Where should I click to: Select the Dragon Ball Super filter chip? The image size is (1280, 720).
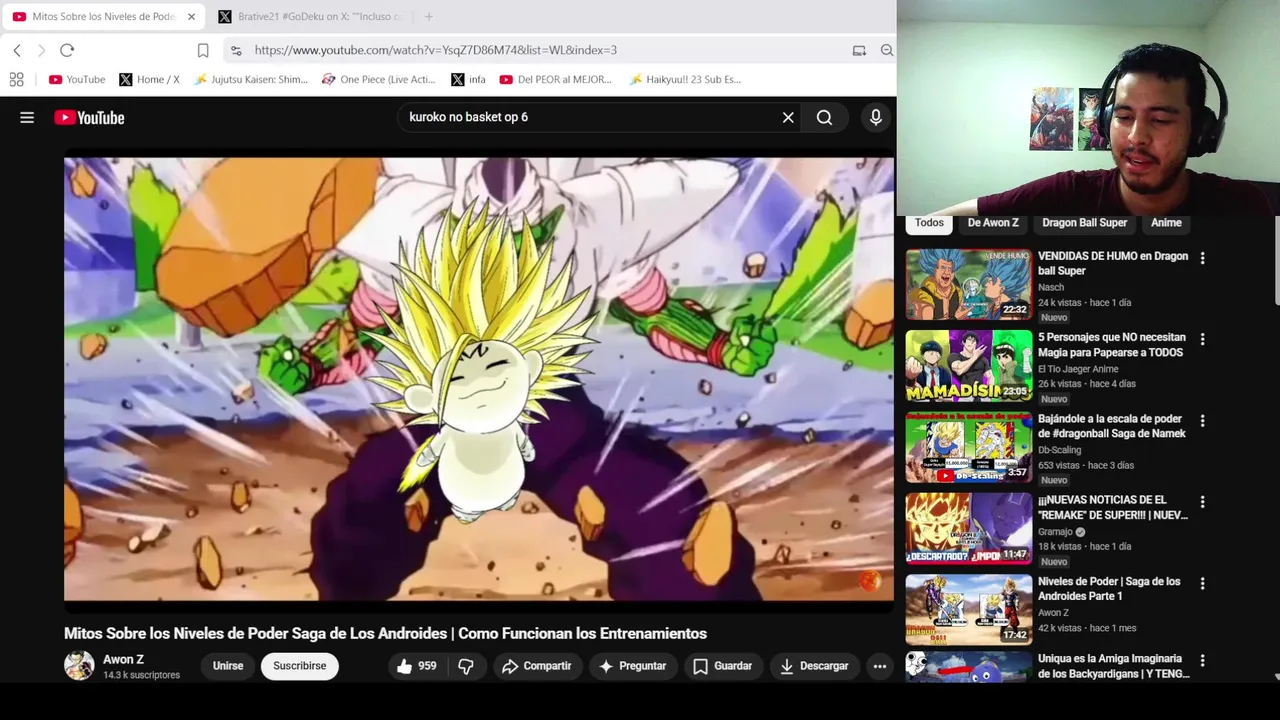1085,223
